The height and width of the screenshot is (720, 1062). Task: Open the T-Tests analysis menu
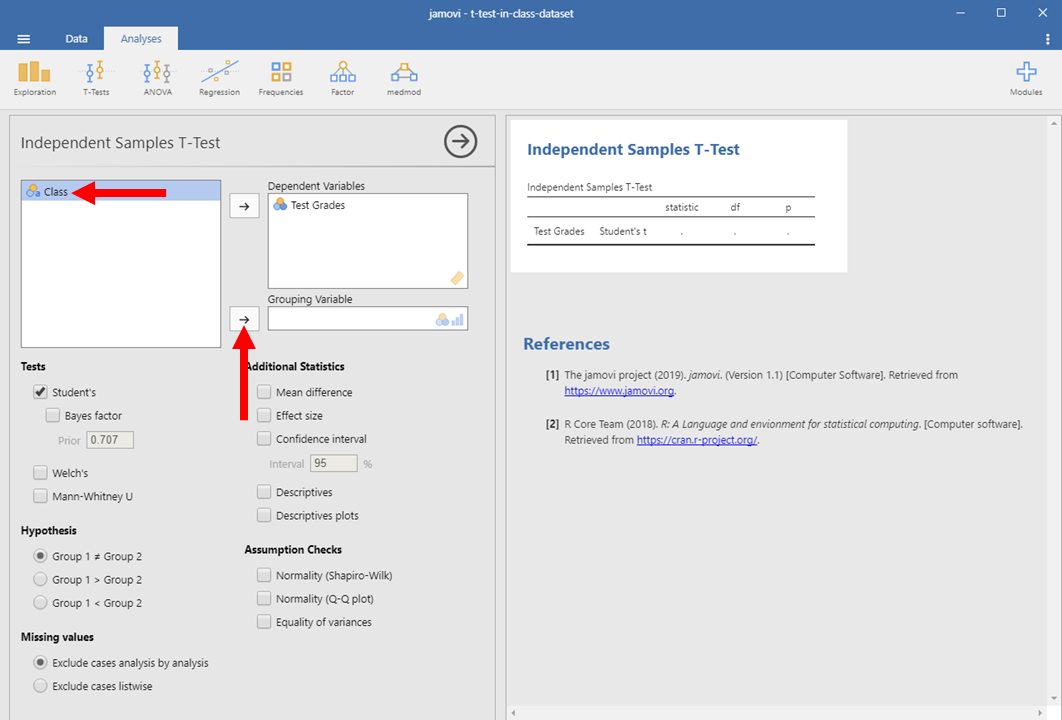96,78
